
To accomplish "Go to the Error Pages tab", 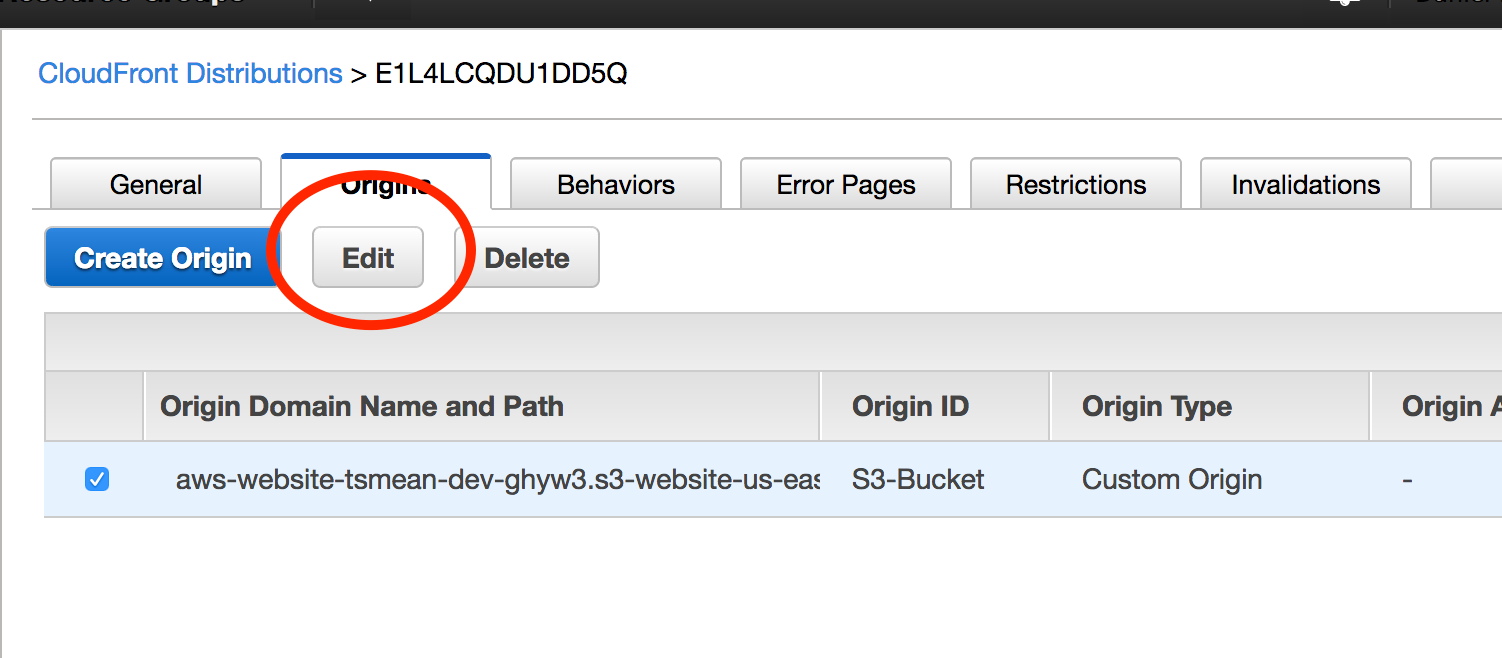I will [x=846, y=185].
